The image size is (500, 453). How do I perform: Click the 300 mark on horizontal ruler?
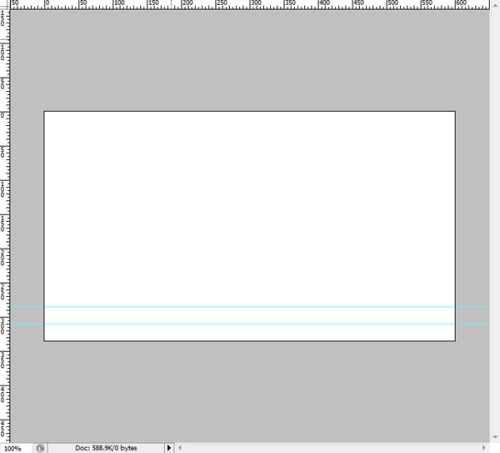pyautogui.click(x=256, y=4)
